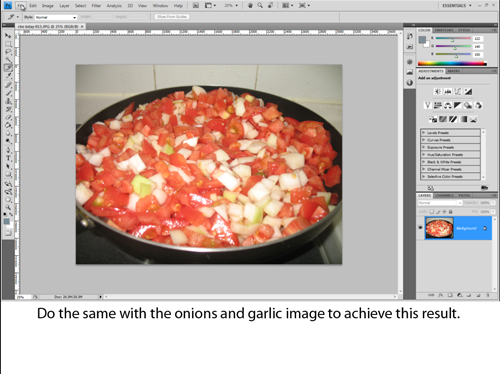Close the che bday 013.JPG document tab
Screen dimensions: 500x374
pyautogui.click(x=82, y=26)
